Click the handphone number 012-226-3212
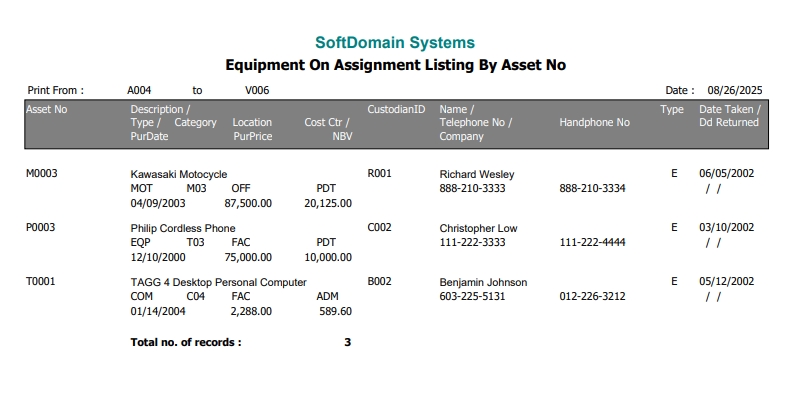 coord(592,296)
